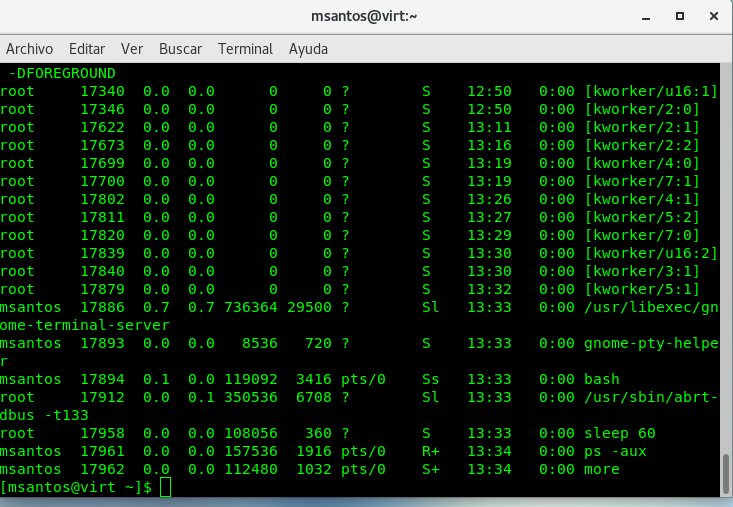The height and width of the screenshot is (507, 733).
Task: Click PID 17886 in the process list
Action: [x=102, y=307]
